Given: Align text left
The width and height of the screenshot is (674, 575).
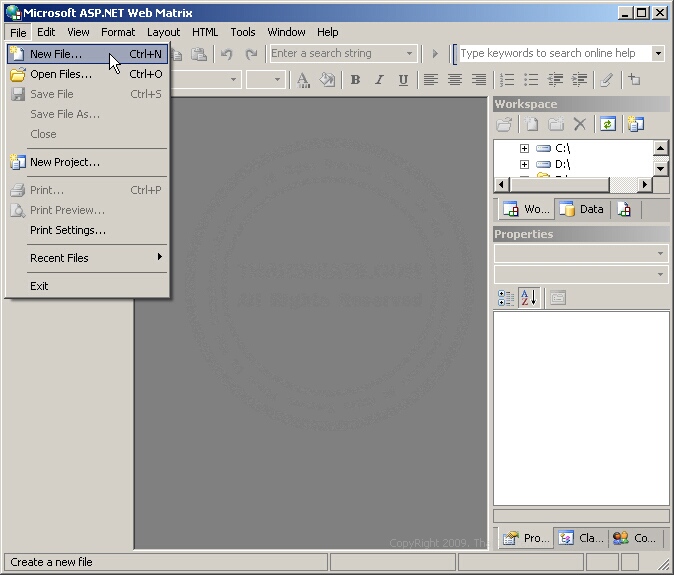Looking at the screenshot, I should (x=431, y=80).
